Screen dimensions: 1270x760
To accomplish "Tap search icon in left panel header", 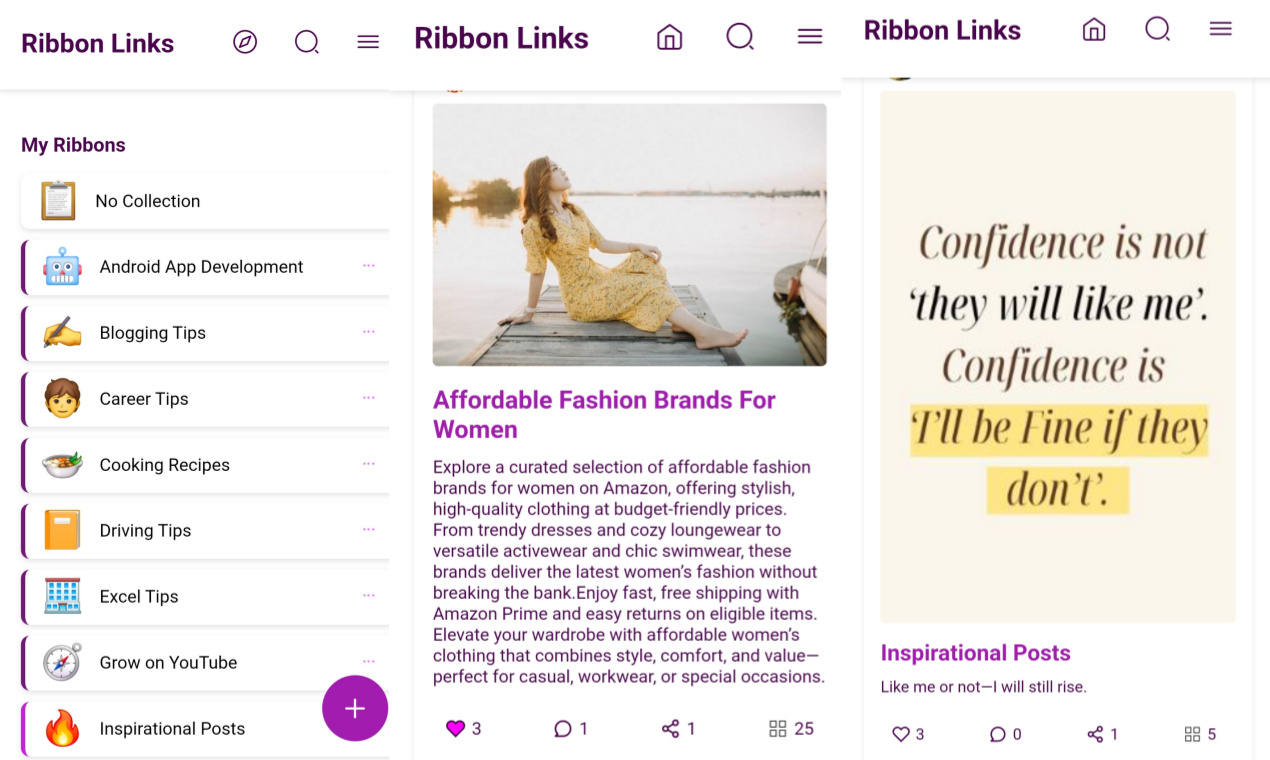I will click(x=307, y=42).
